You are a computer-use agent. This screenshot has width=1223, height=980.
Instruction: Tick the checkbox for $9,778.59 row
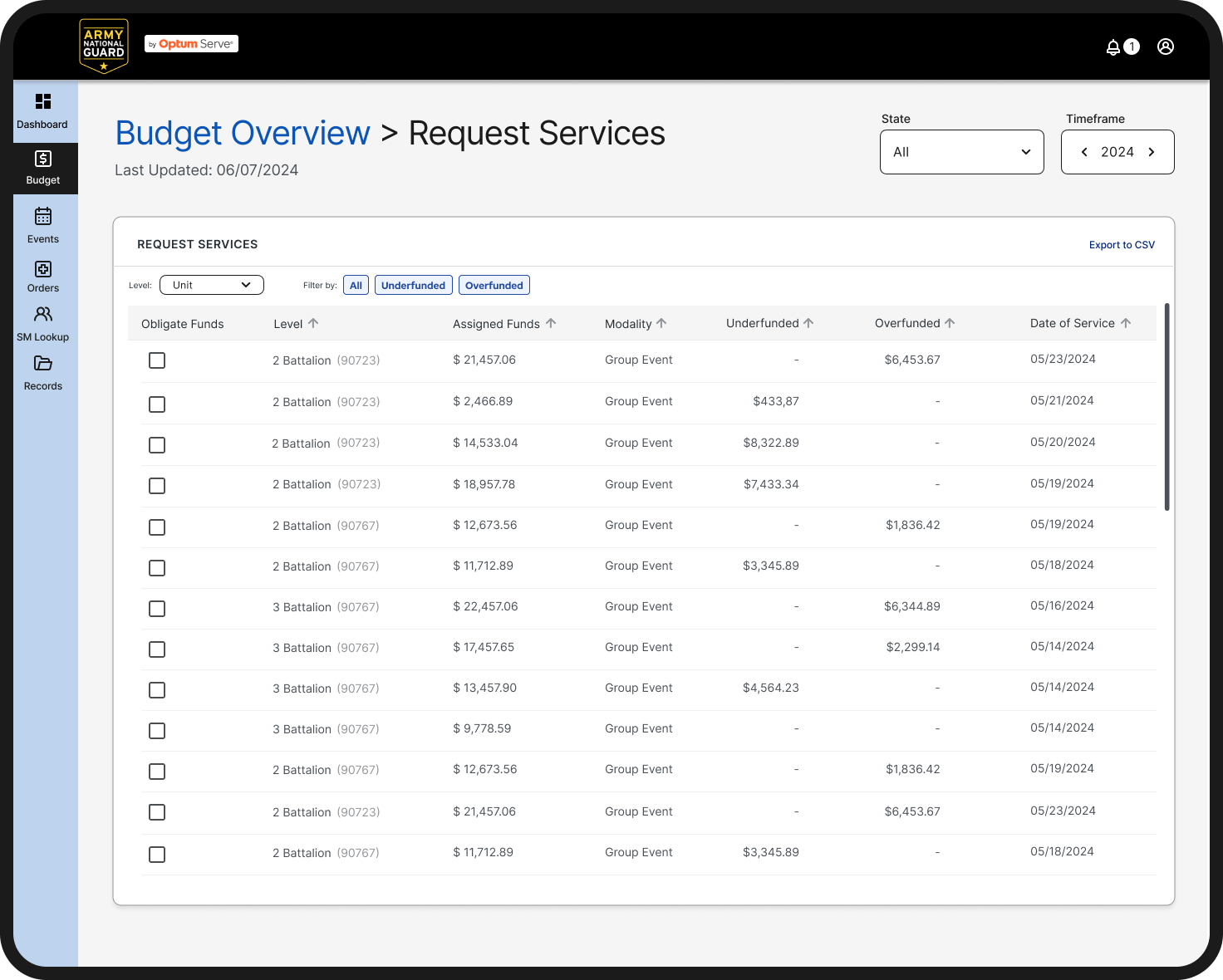pyautogui.click(x=157, y=731)
